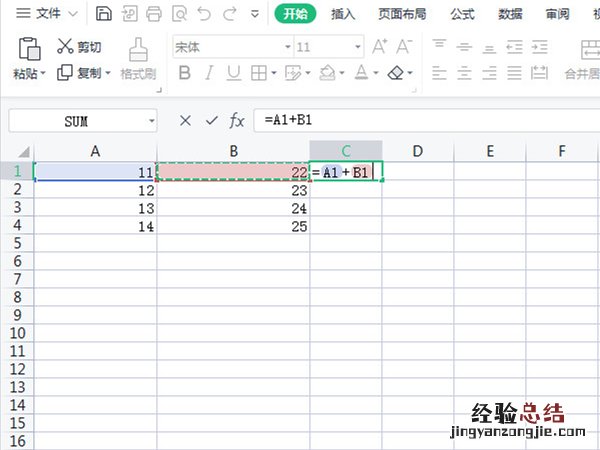Open the 文件 (File) menu

click(40, 14)
